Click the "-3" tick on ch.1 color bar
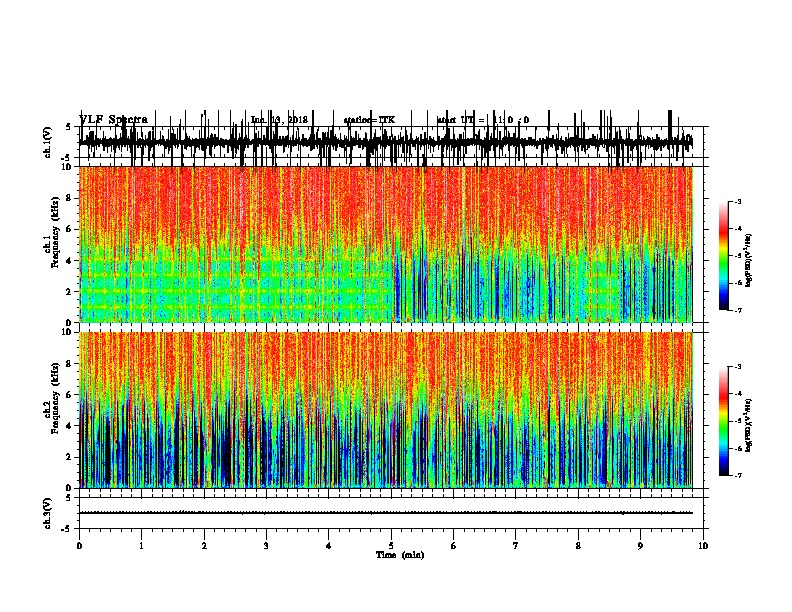 coord(738,201)
